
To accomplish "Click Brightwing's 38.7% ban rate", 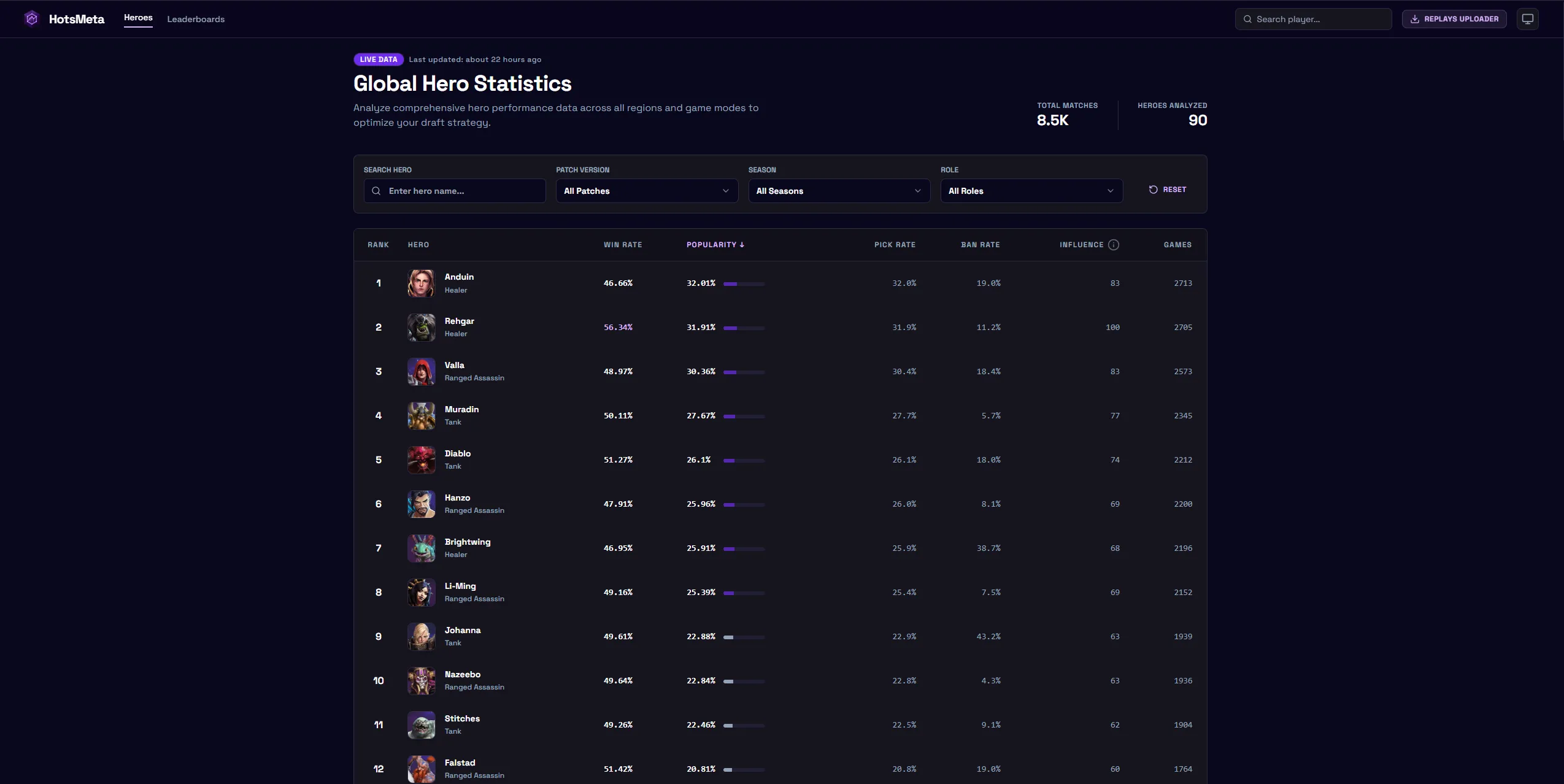I will 988,548.
